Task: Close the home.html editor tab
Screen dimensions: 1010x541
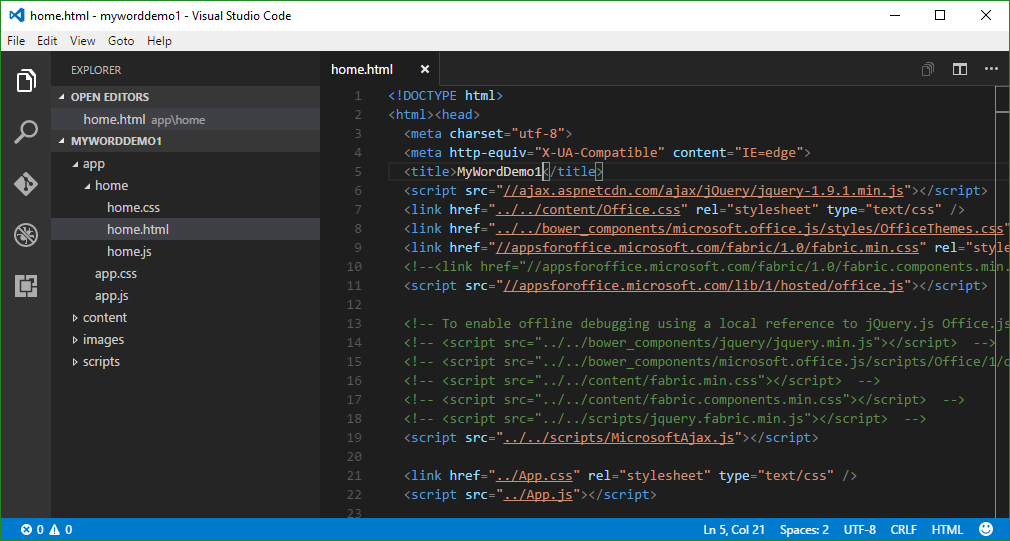Action: (x=425, y=69)
